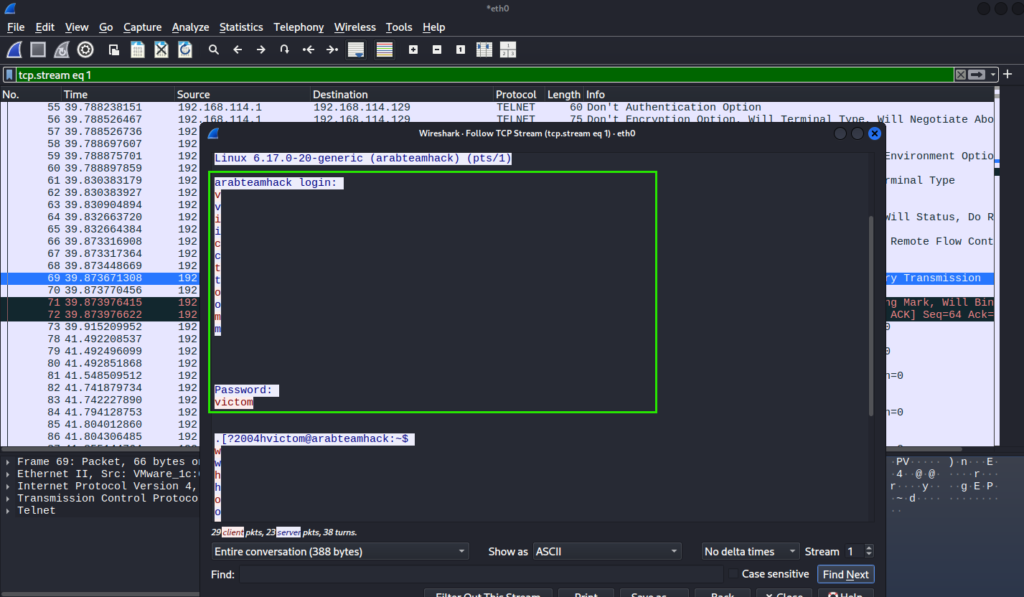Open the Statistics menu
This screenshot has height=597, width=1024.
(x=241, y=27)
